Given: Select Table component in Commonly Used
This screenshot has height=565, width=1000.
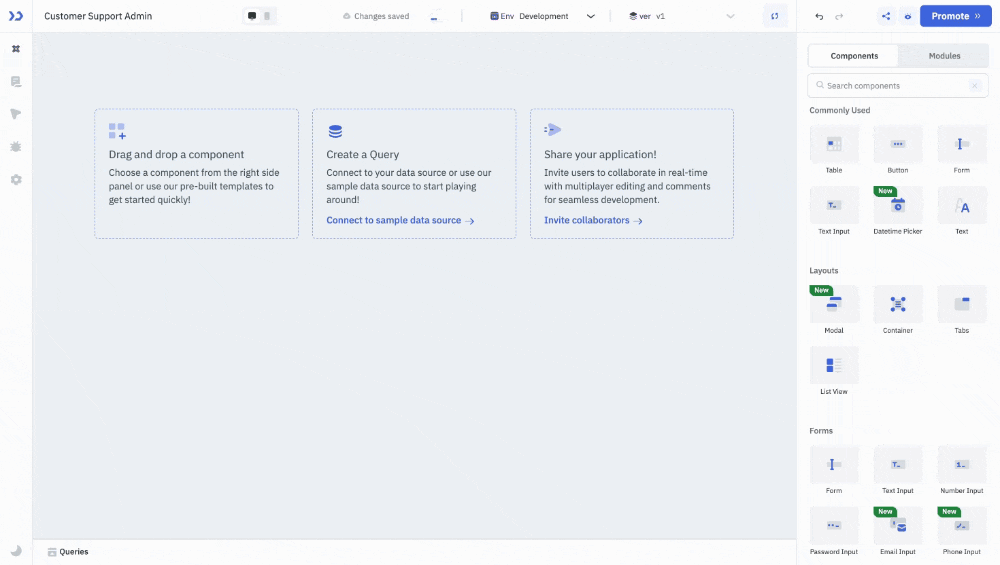Looking at the screenshot, I should tap(834, 150).
